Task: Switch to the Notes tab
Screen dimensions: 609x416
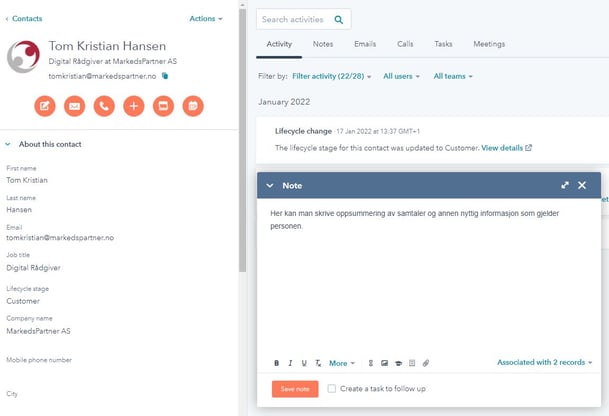Action: [323, 44]
